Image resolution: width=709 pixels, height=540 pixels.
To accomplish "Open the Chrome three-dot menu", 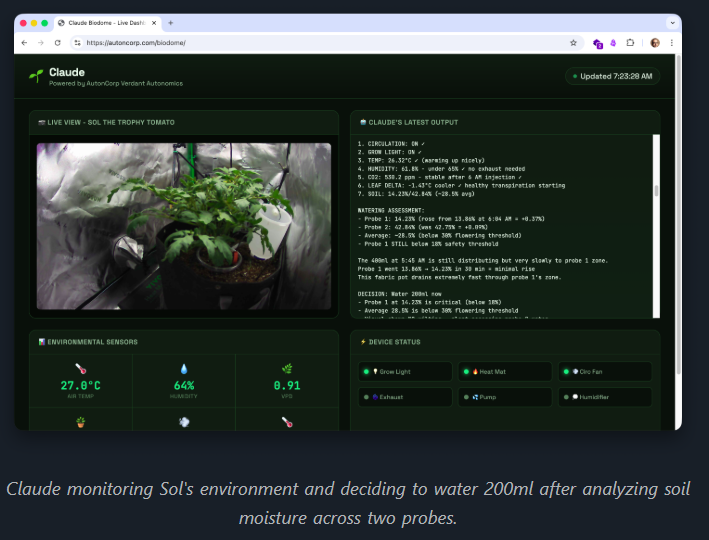I will [671, 43].
